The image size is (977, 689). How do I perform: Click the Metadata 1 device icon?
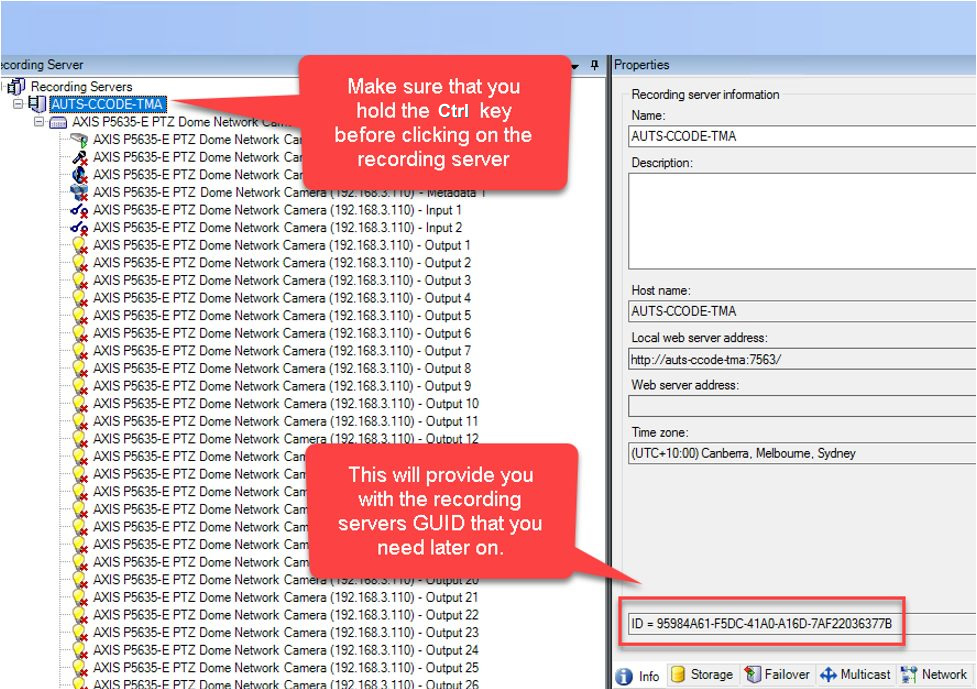80,192
